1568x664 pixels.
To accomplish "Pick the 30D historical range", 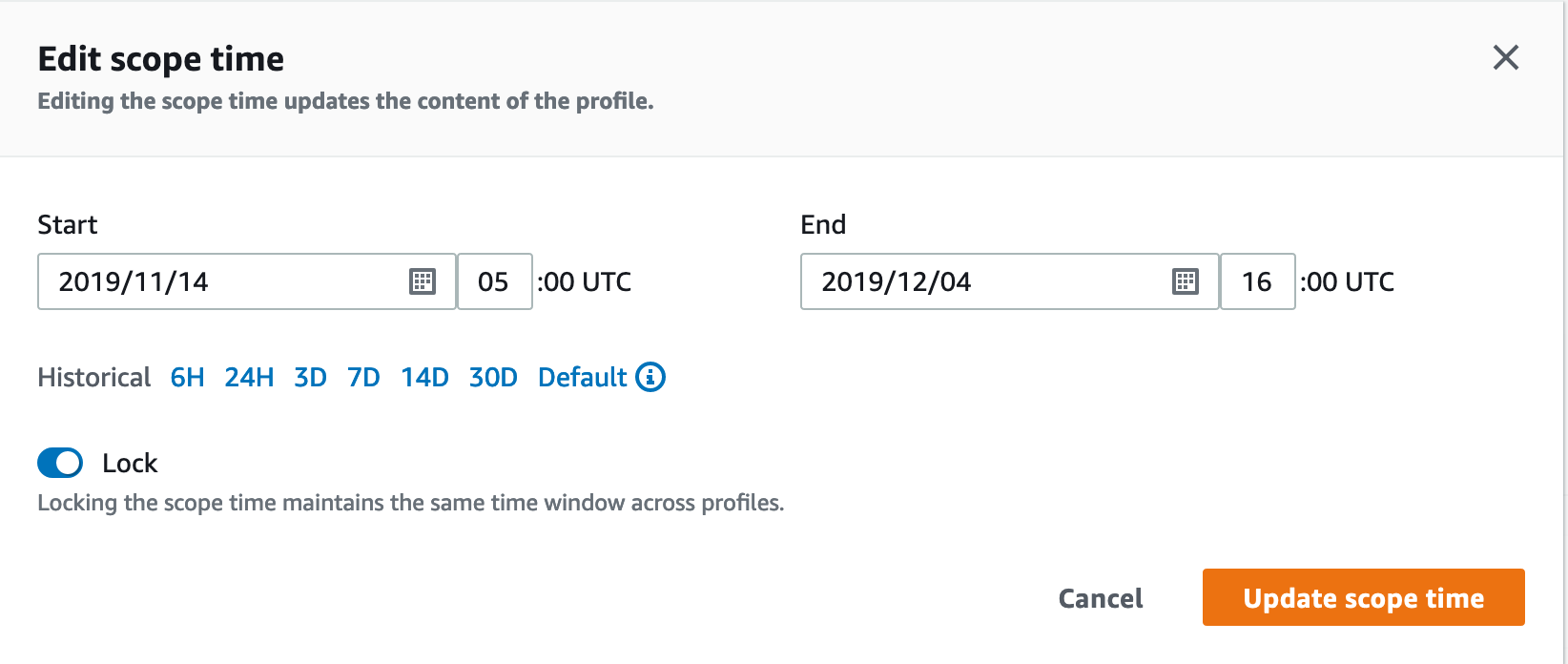I will pos(493,378).
